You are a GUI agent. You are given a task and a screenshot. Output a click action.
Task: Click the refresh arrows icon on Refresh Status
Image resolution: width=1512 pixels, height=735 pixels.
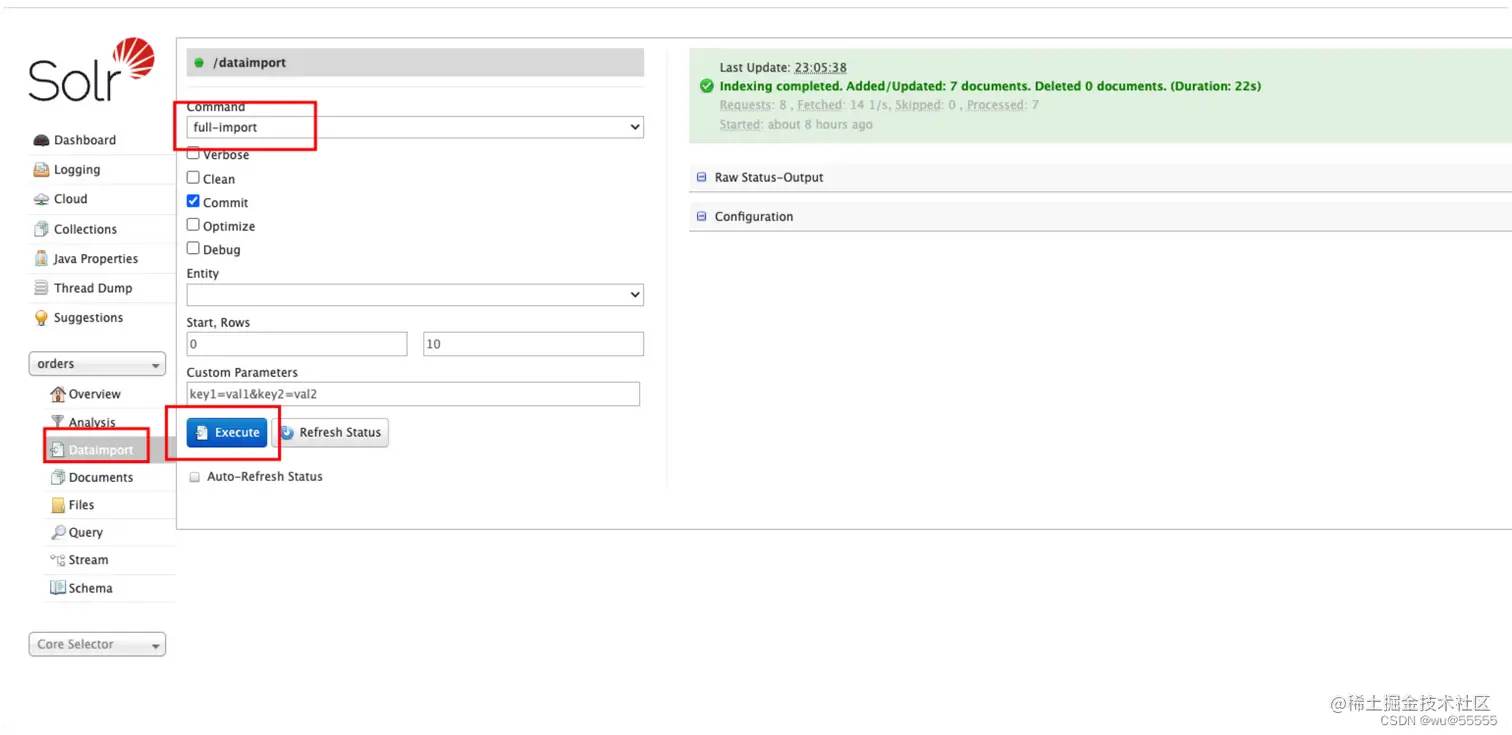coord(287,432)
